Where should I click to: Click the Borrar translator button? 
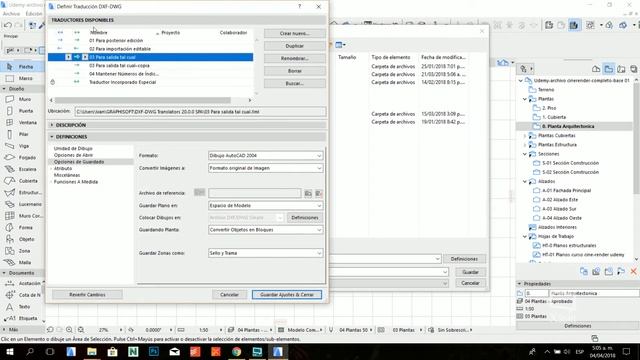coord(295,71)
